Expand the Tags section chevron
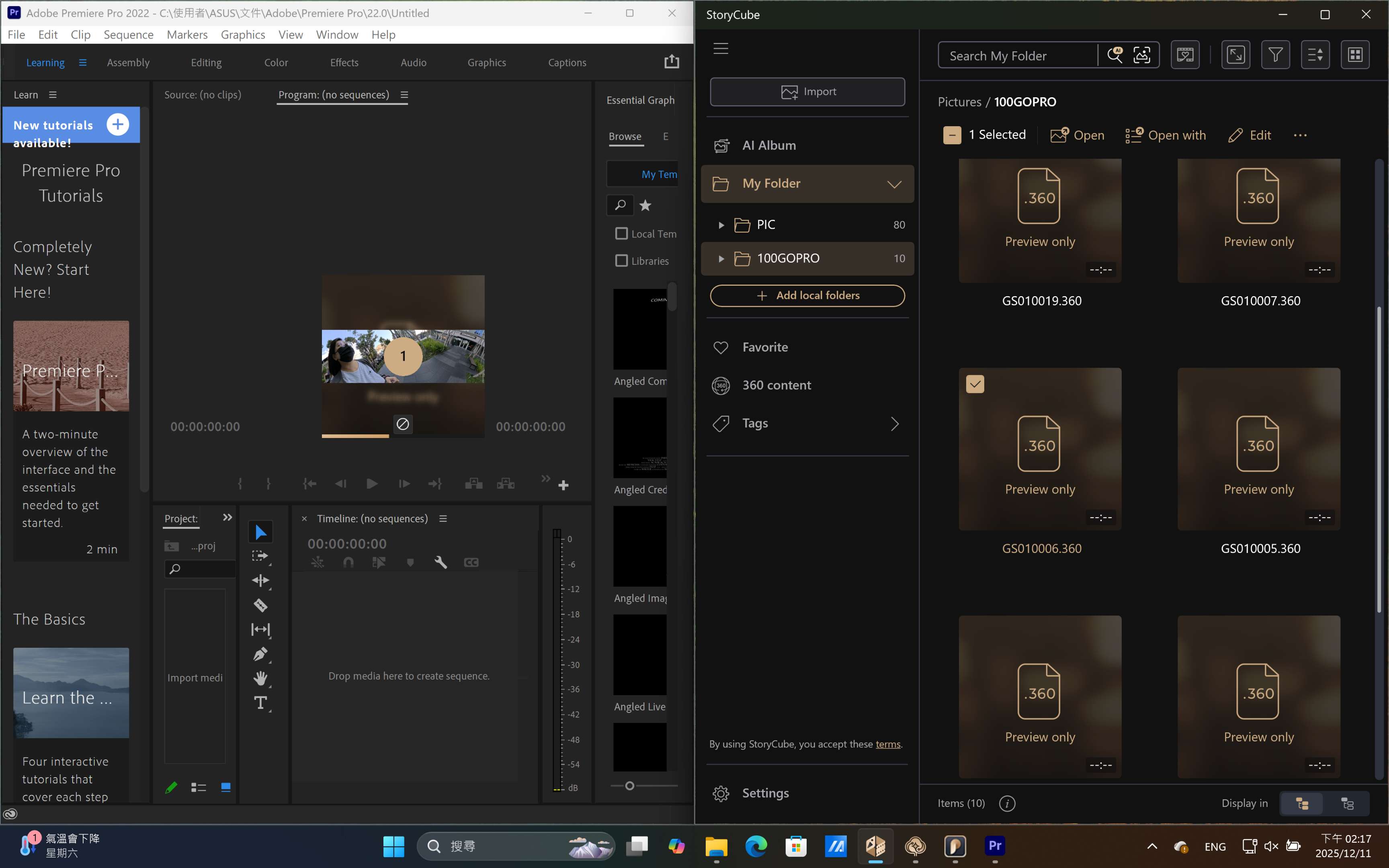This screenshot has width=1389, height=868. click(894, 424)
